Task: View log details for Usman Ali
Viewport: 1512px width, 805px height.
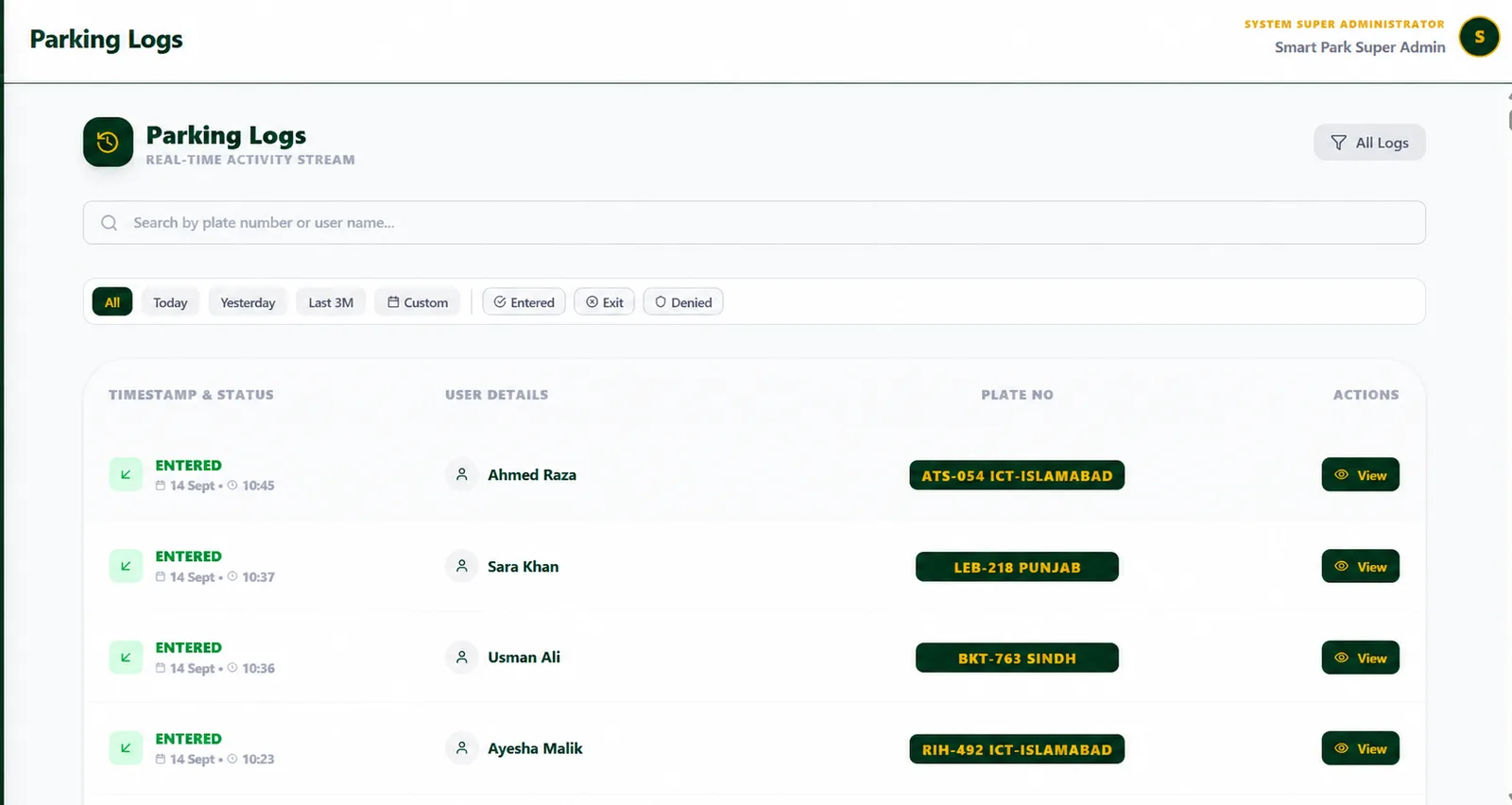Action: click(1361, 658)
